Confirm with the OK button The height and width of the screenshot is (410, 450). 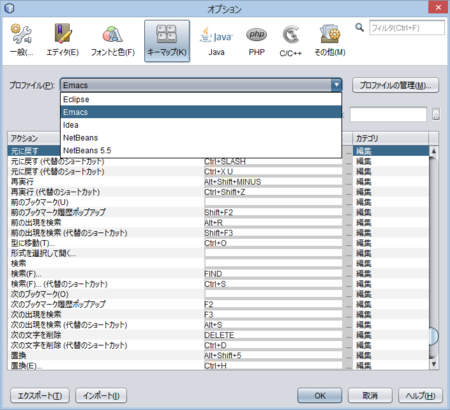point(320,396)
